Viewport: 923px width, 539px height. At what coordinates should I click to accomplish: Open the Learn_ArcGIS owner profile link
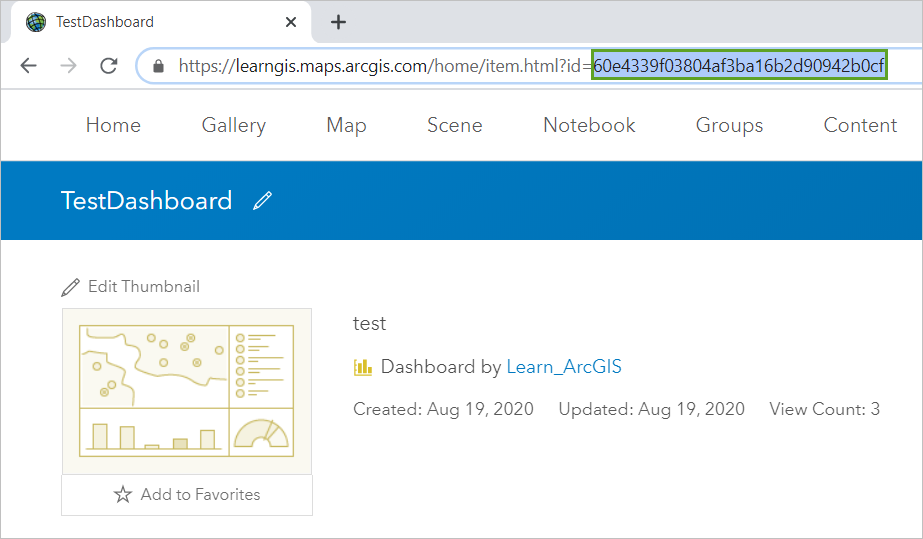click(x=564, y=367)
